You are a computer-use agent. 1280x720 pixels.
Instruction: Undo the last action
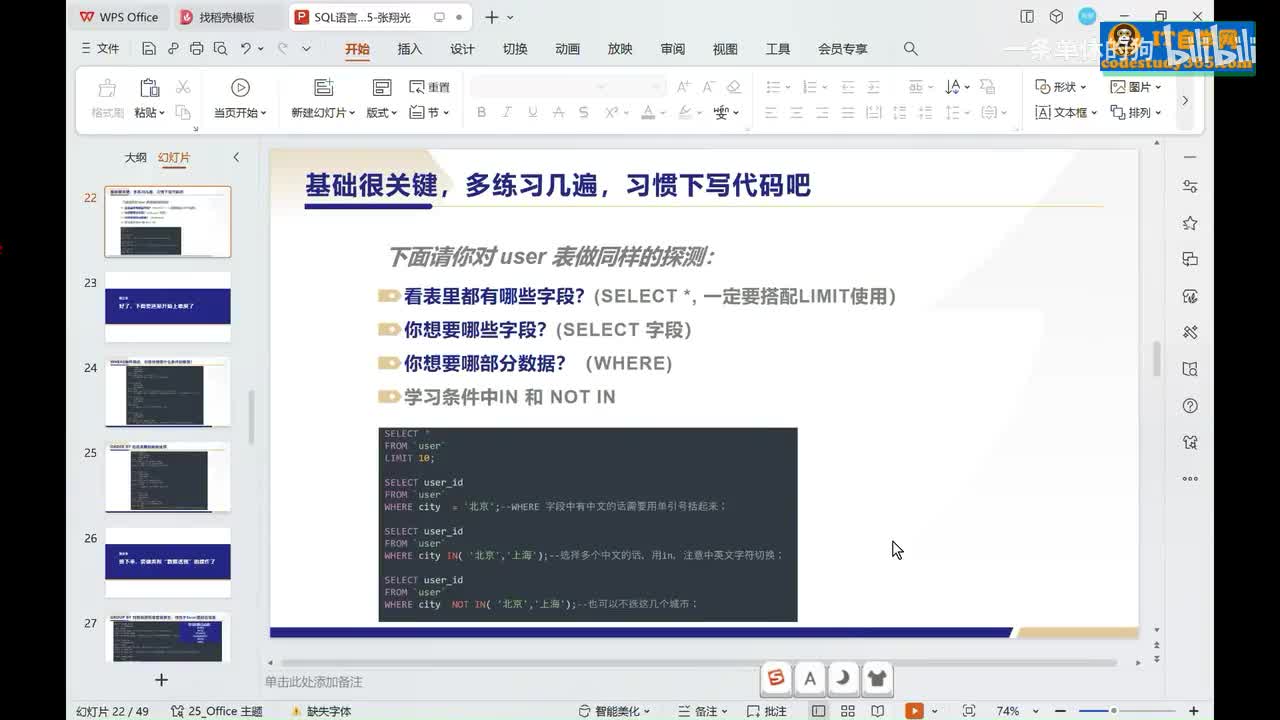(x=246, y=48)
